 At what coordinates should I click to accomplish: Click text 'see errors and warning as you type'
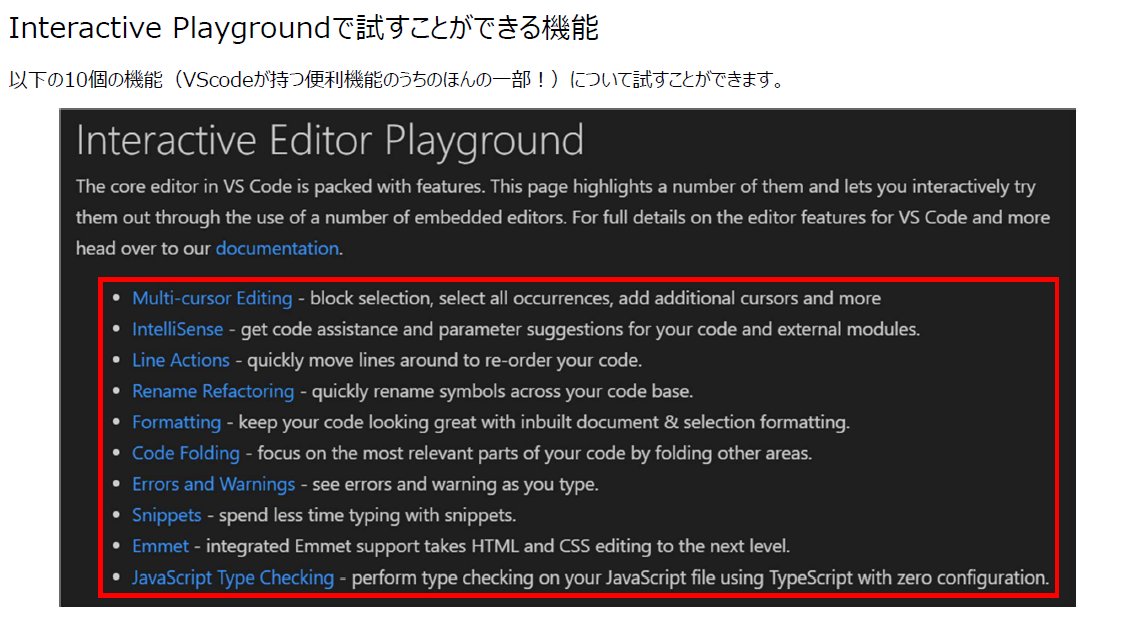[454, 484]
